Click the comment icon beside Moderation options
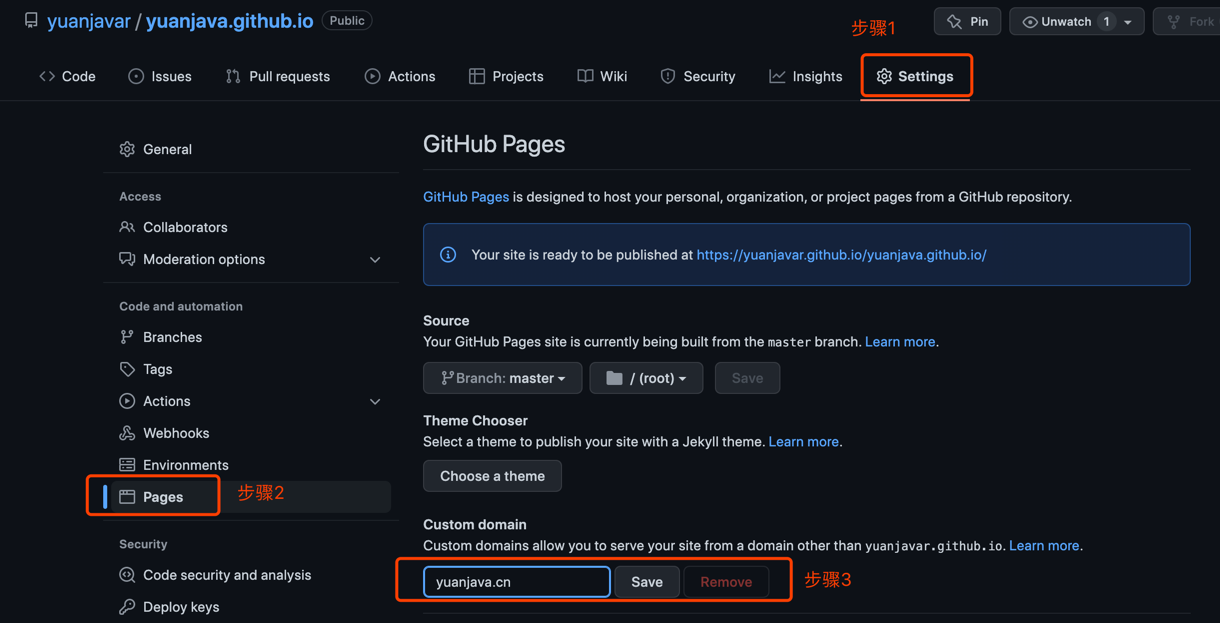Viewport: 1220px width, 623px height. point(127,259)
